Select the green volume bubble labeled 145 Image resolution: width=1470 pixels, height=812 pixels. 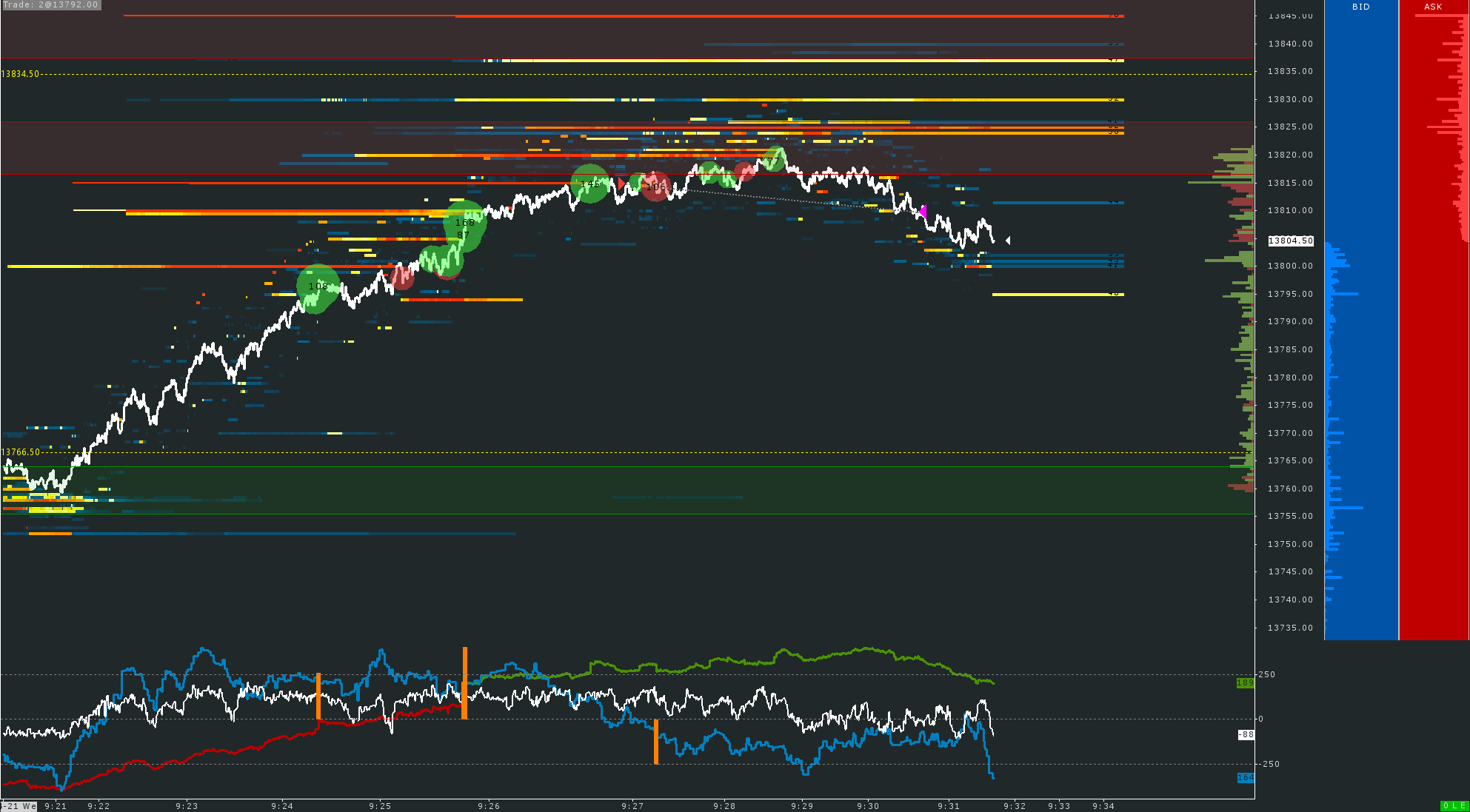click(590, 184)
